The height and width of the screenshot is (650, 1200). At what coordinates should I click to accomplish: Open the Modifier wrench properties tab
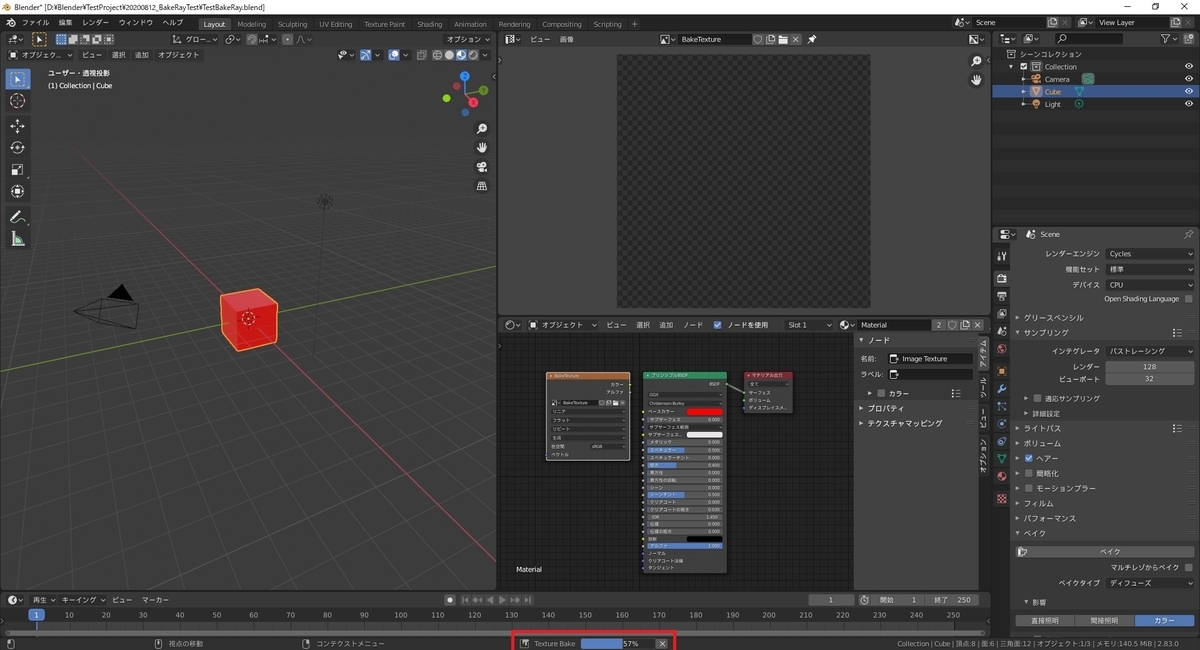tap(1001, 388)
